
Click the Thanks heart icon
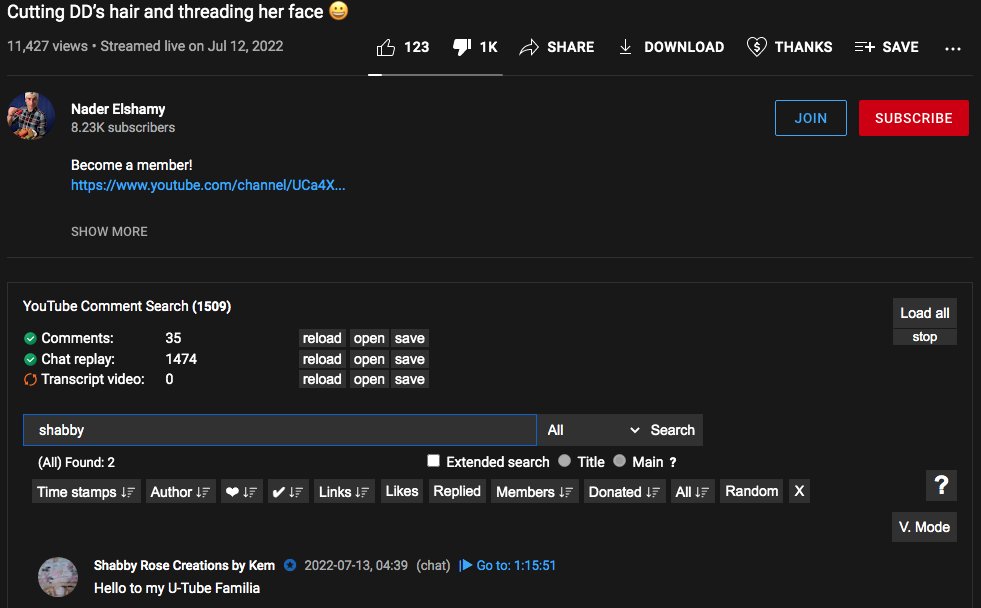pyautogui.click(x=756, y=47)
